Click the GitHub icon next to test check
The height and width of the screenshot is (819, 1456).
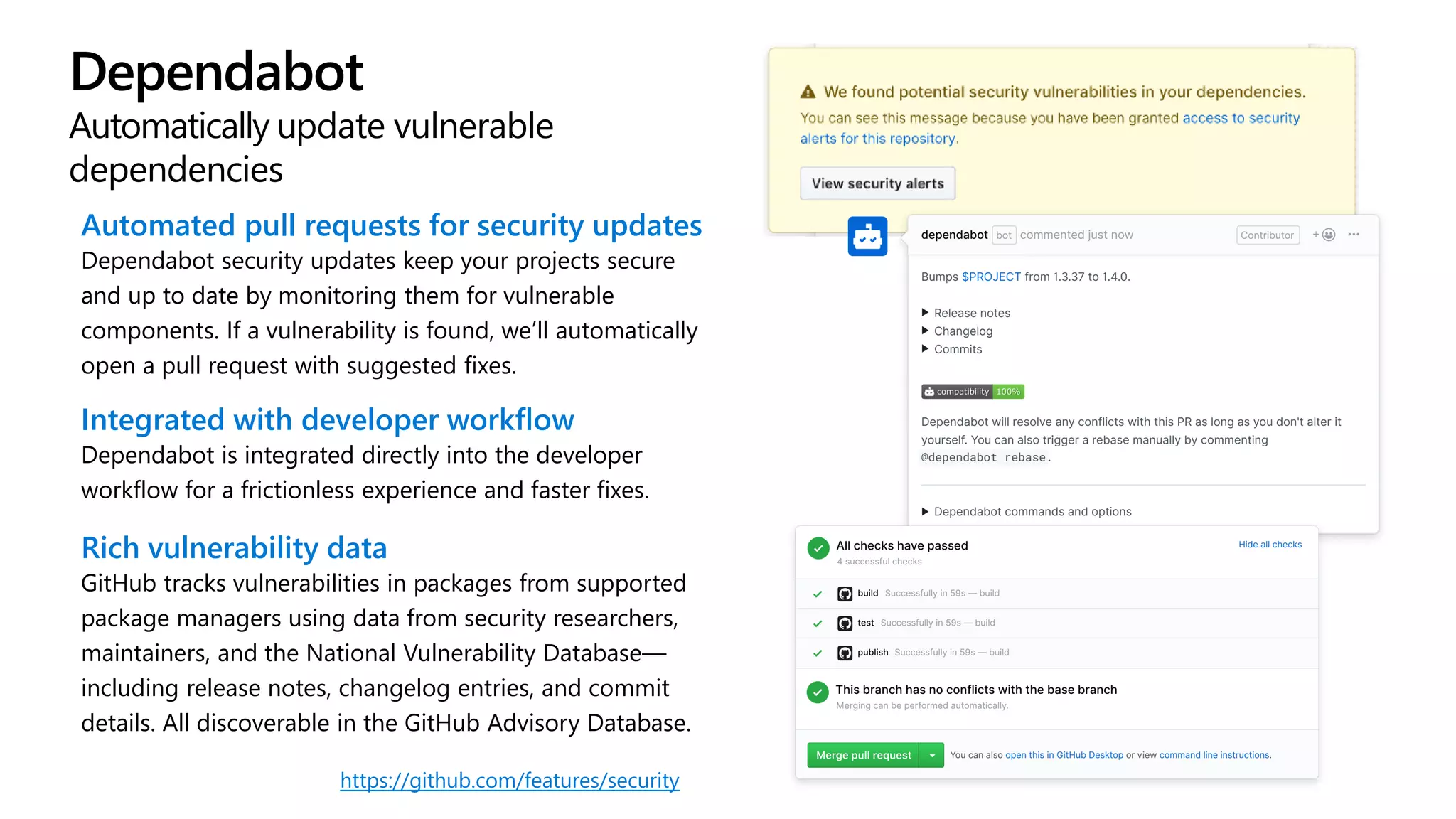(x=845, y=623)
